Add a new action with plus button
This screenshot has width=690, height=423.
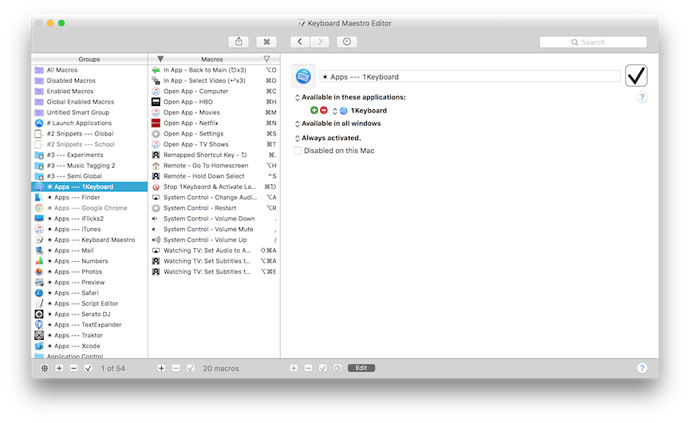(294, 368)
